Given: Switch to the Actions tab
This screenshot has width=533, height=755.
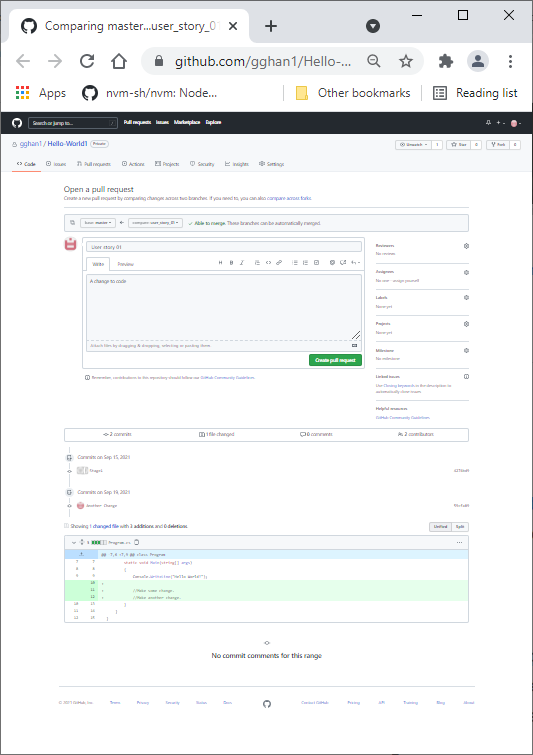Looking at the screenshot, I should [133, 164].
